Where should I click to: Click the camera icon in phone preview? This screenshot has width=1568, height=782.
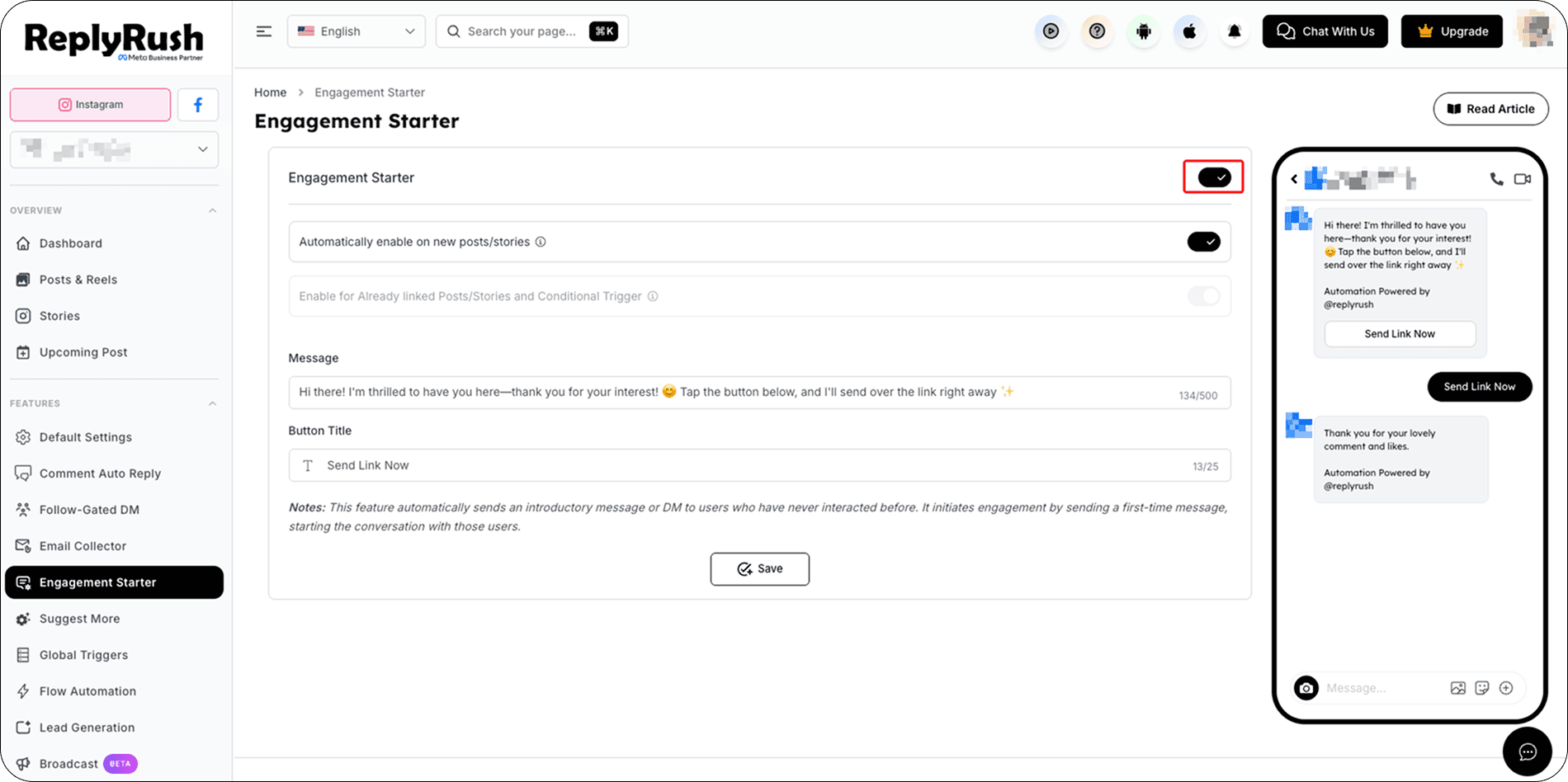(x=1306, y=688)
